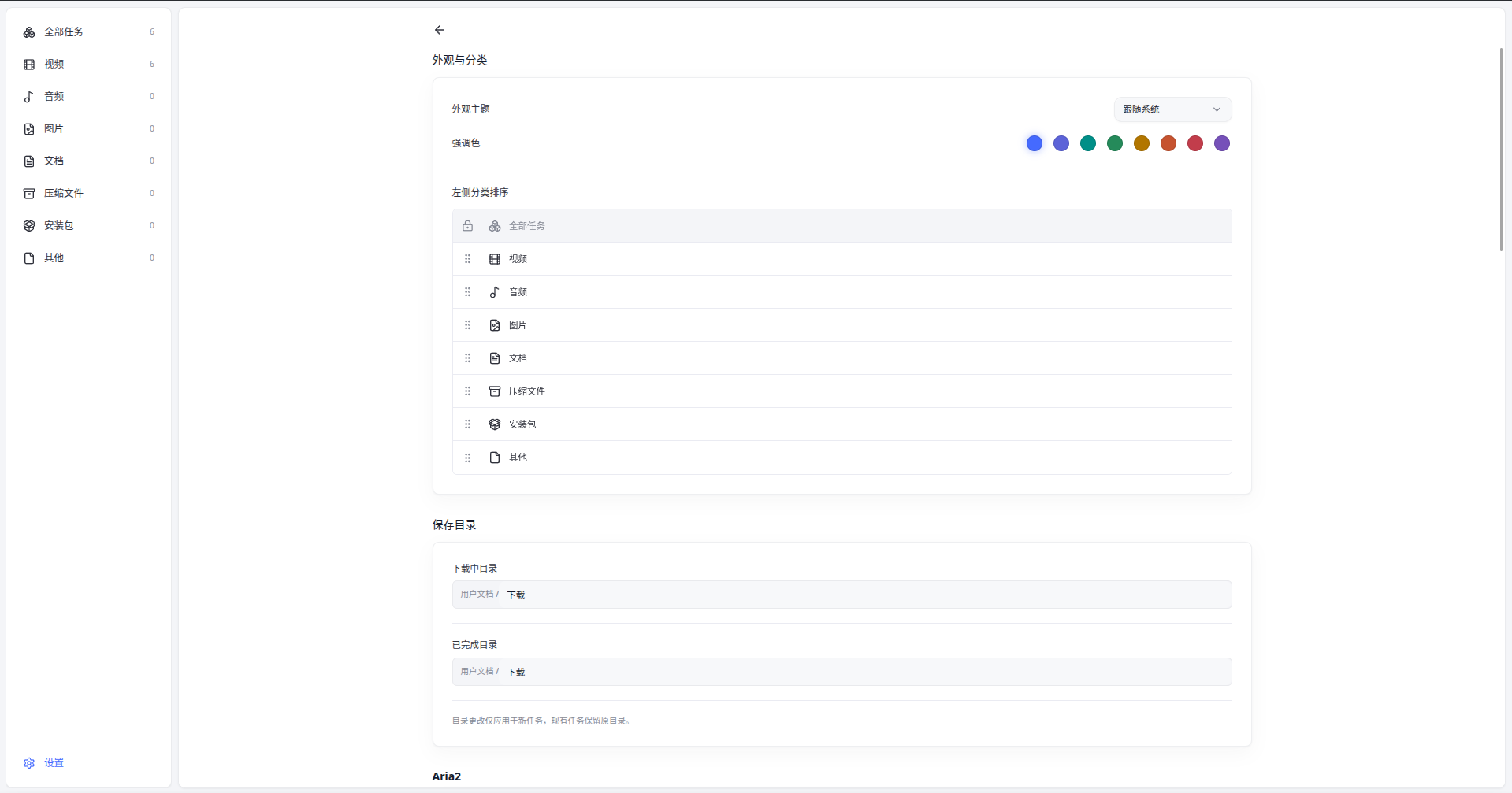Click the 安装包 package icon in sidebar
The image size is (1512, 793).
29,226
